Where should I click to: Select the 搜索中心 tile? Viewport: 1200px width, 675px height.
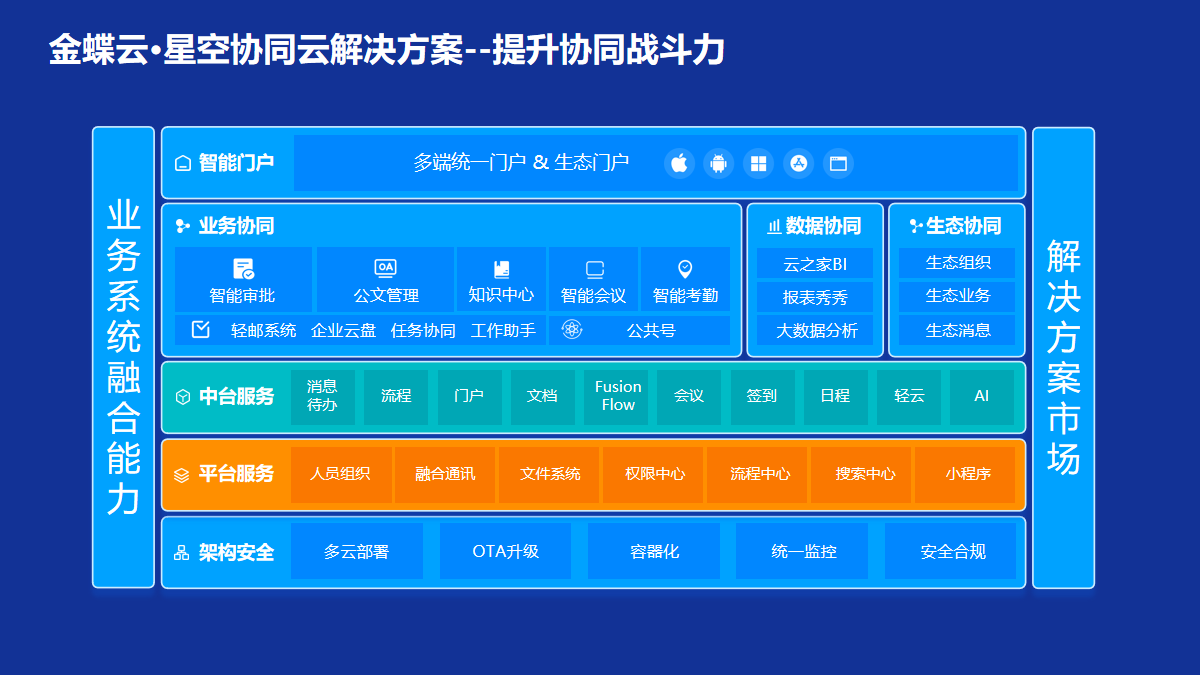pyautogui.click(x=862, y=475)
